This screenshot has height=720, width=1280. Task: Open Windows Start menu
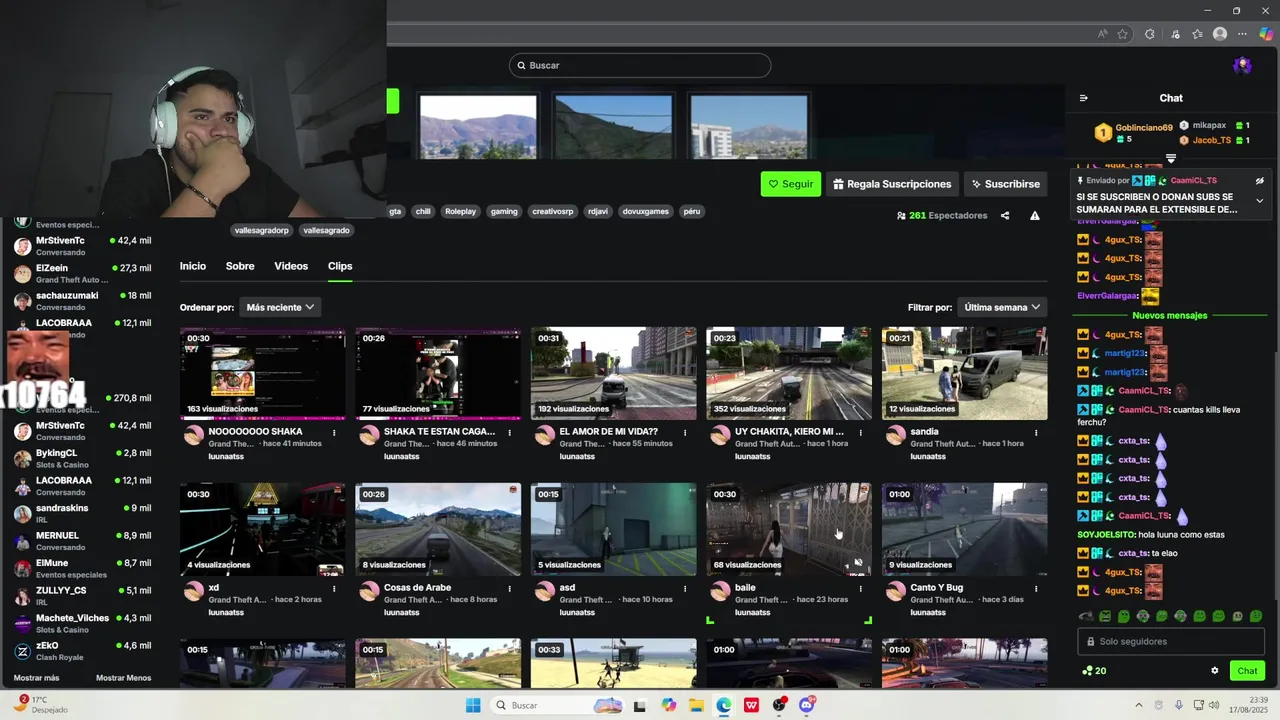pos(473,705)
